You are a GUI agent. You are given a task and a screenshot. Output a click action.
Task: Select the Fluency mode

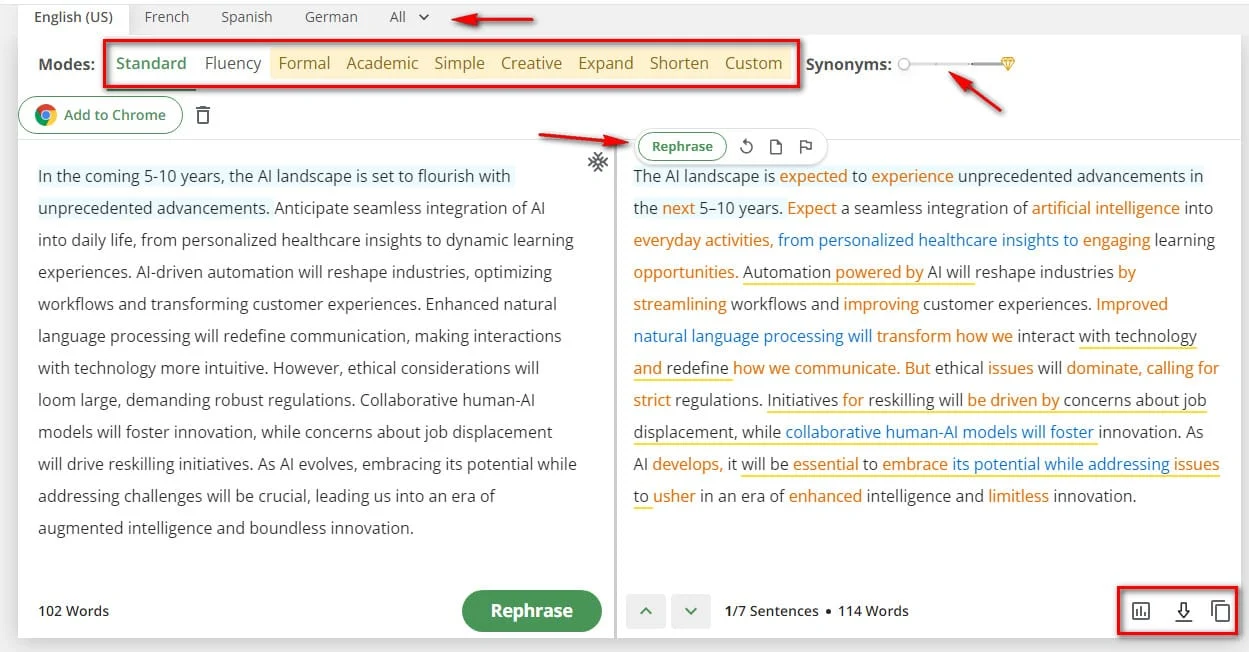click(x=233, y=63)
